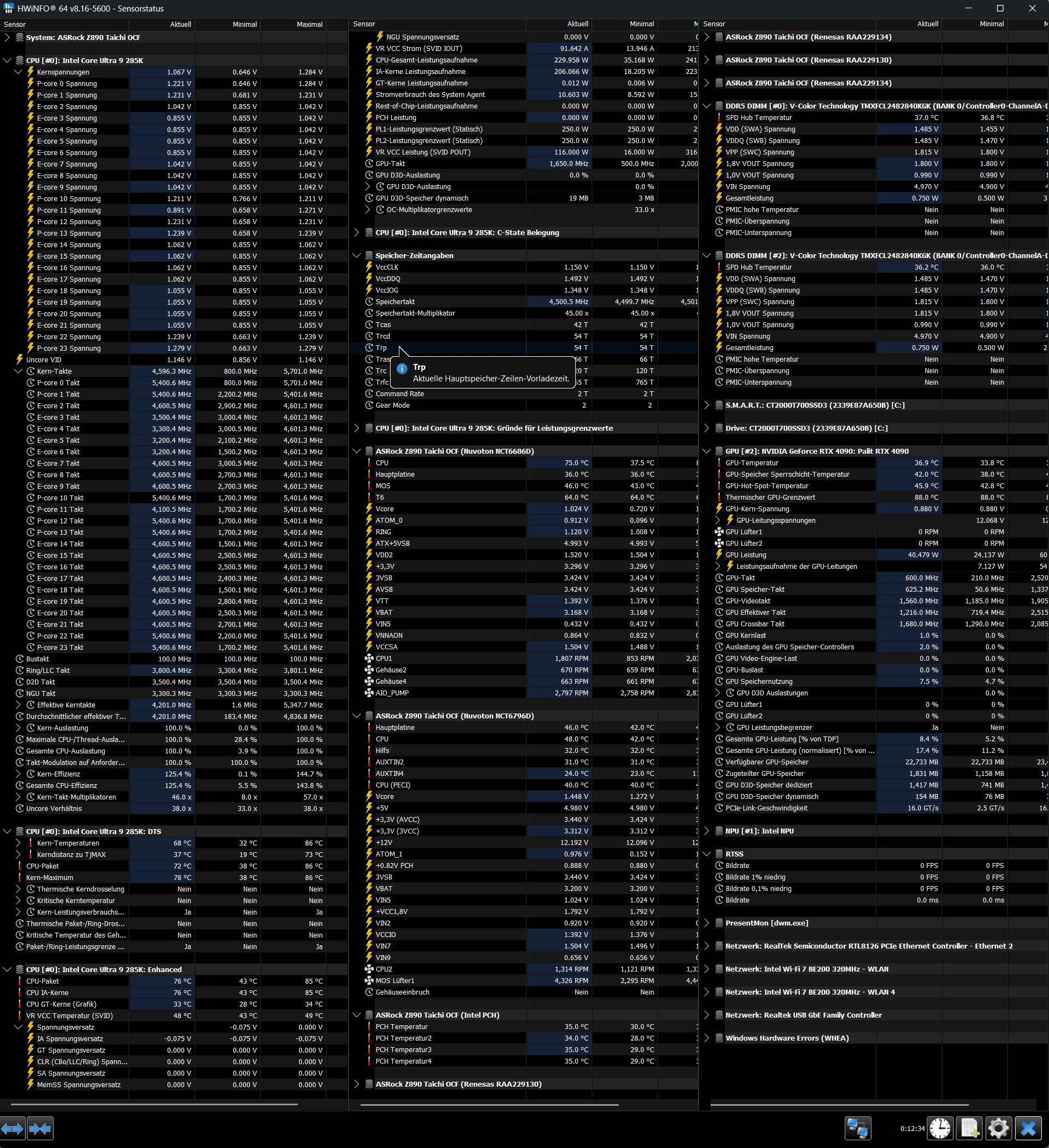Click the Sensor column header in left panel
Image resolution: width=1049 pixels, height=1148 pixels.
click(65, 25)
